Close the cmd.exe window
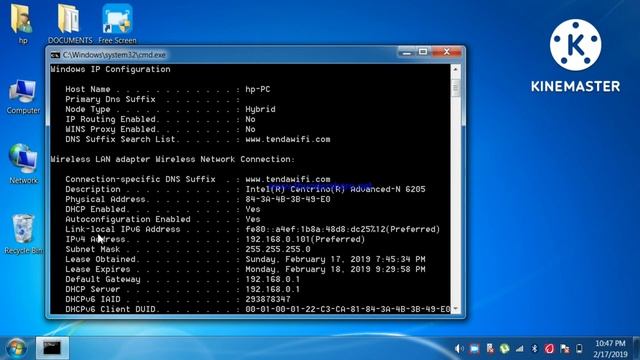The height and width of the screenshot is (360, 640). 447,53
